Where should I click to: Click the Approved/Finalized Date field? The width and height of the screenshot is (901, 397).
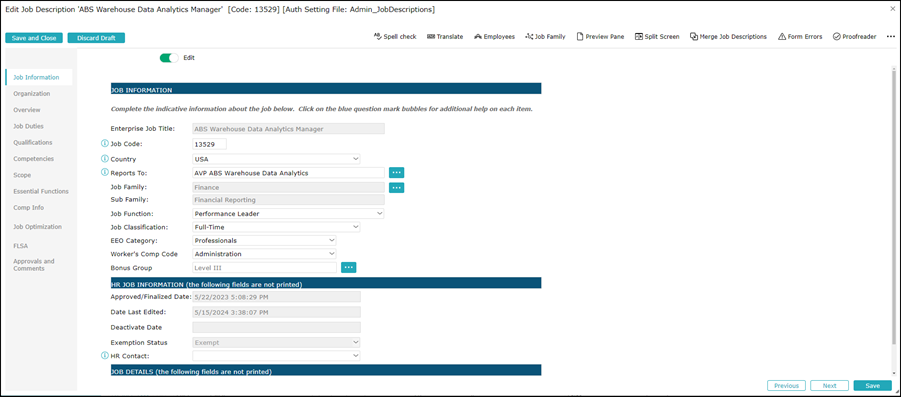point(276,296)
